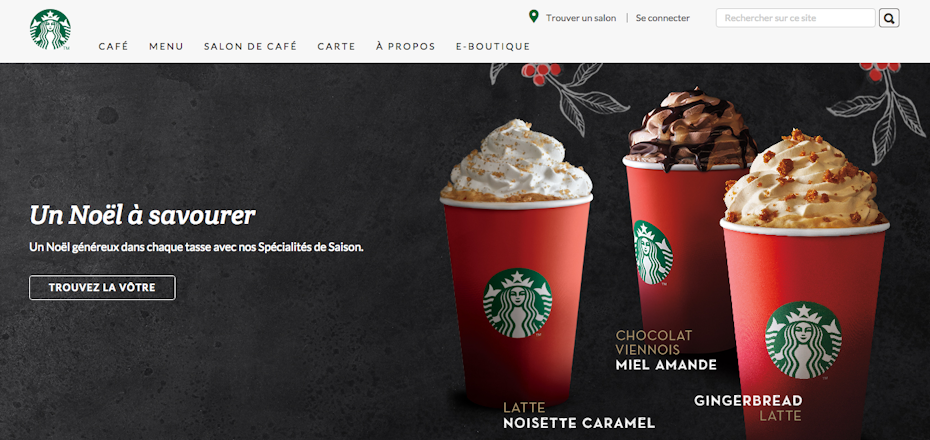Screen dimensions: 930x440
Task: Open the À PROPOS menu
Action: [x=406, y=46]
